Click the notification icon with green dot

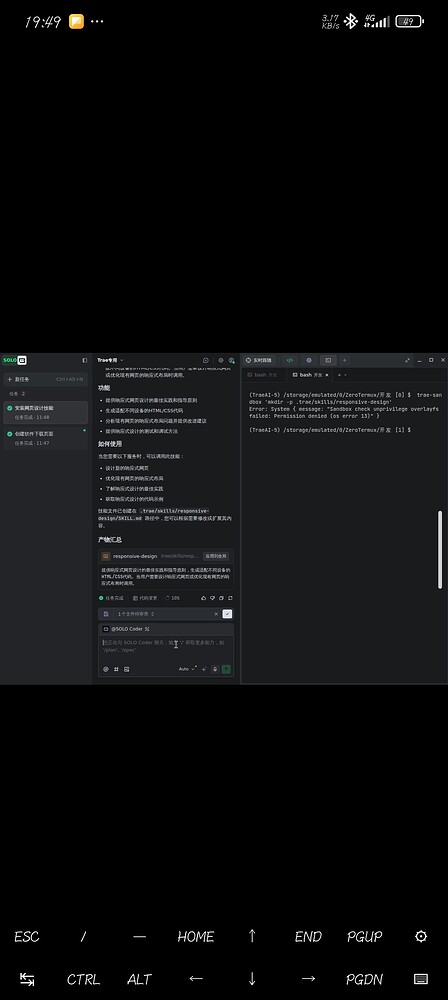point(232,360)
